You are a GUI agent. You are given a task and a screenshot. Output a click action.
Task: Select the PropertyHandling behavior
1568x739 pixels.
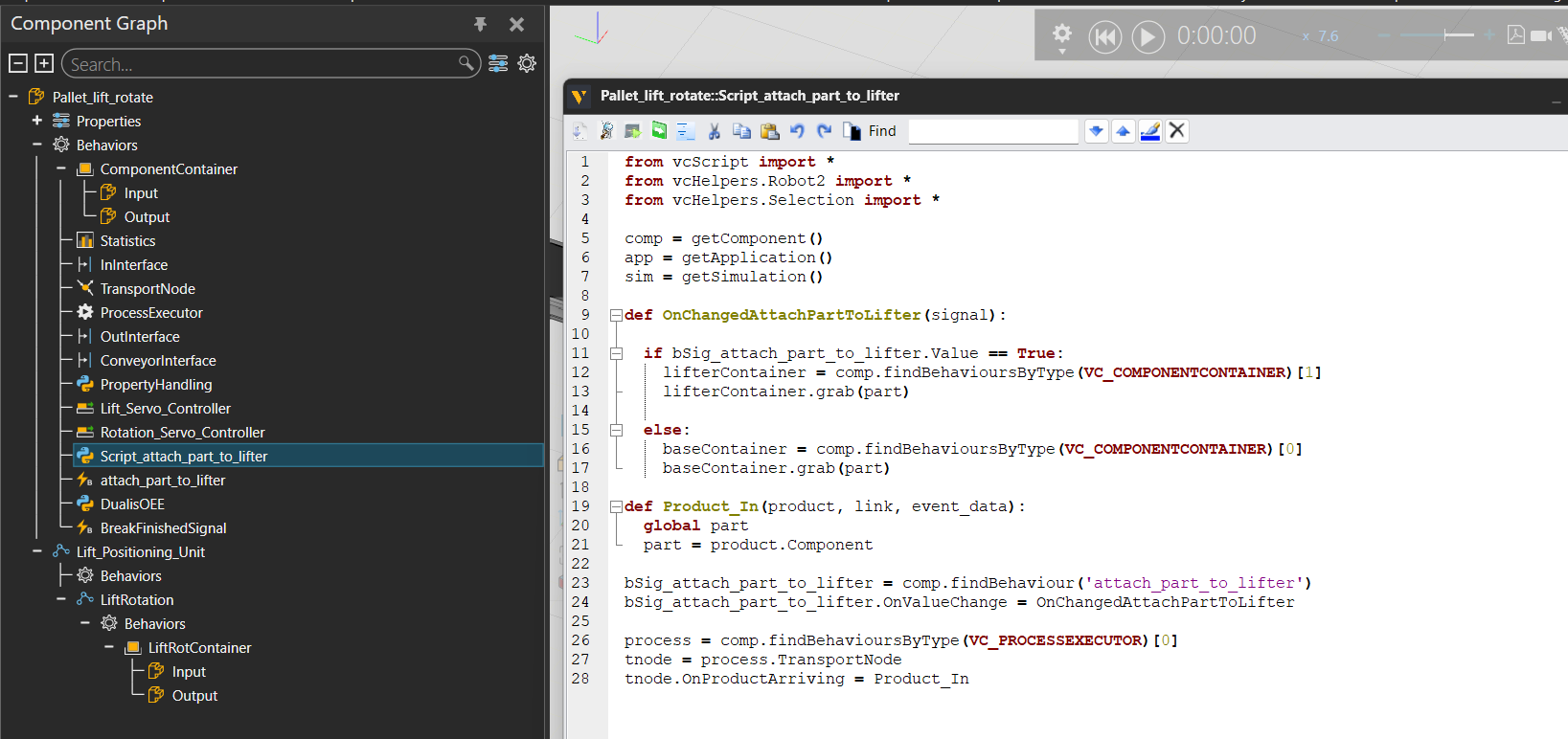tap(156, 384)
